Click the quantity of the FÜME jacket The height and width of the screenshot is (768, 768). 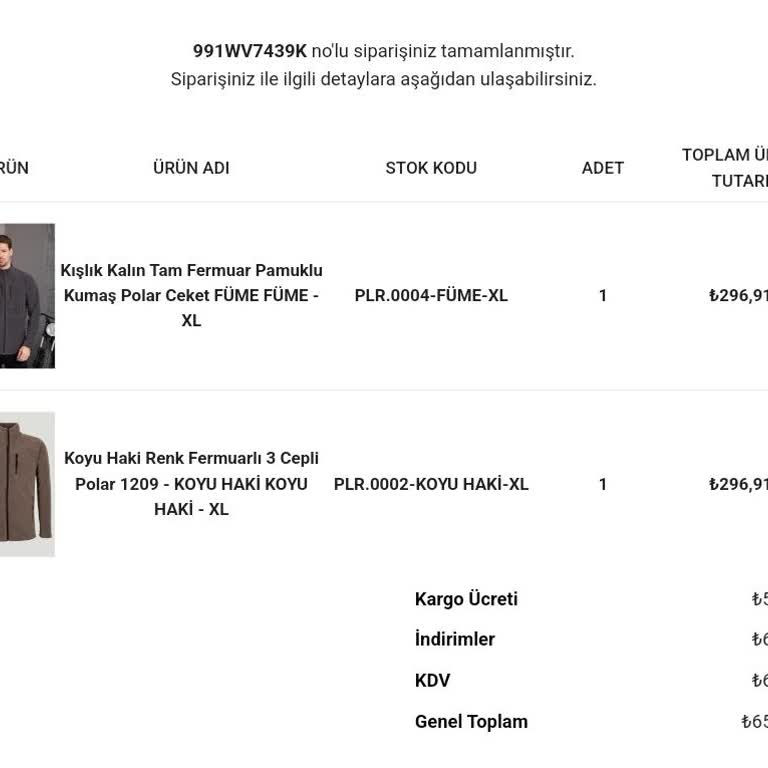pos(602,296)
